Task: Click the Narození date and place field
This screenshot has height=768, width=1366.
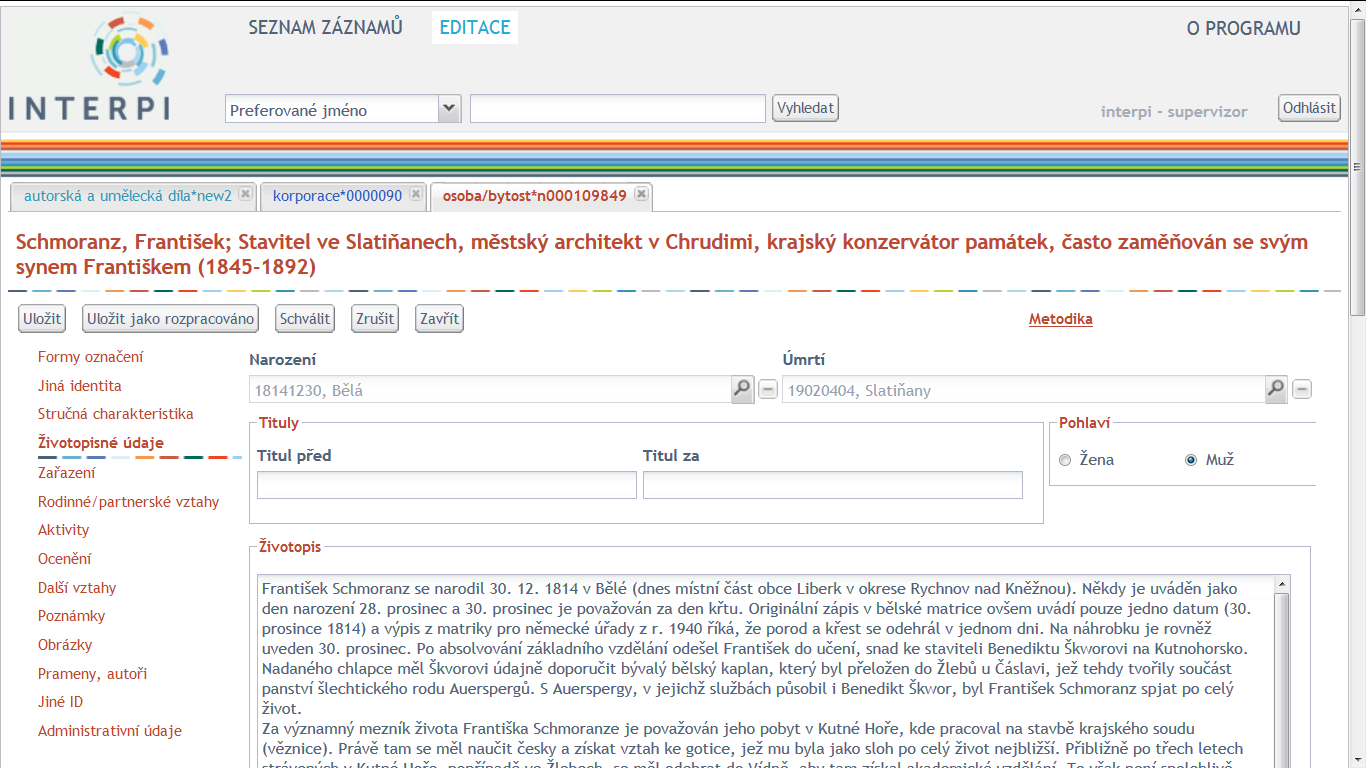Action: pos(489,390)
